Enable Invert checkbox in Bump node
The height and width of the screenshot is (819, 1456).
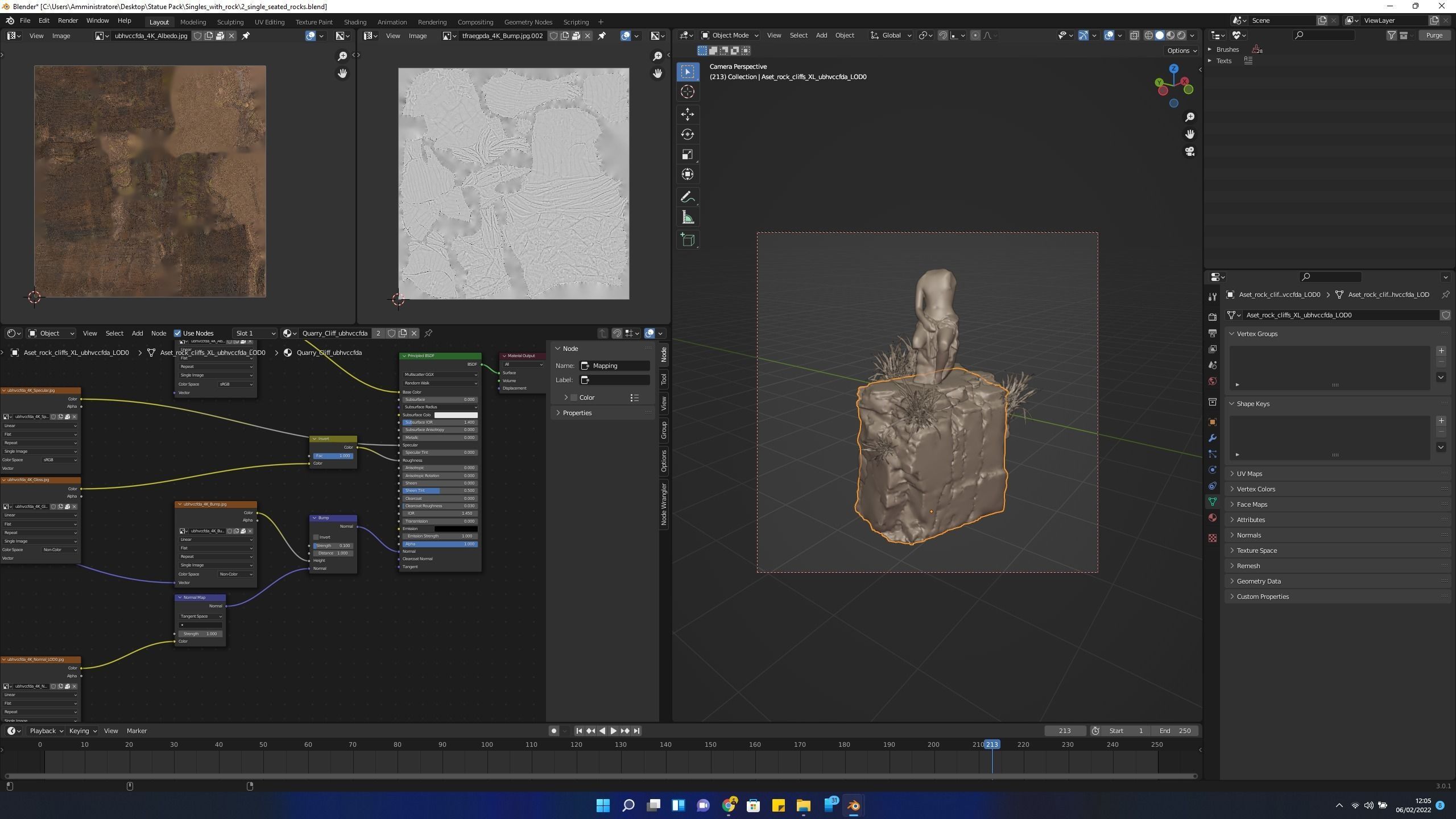coord(316,537)
